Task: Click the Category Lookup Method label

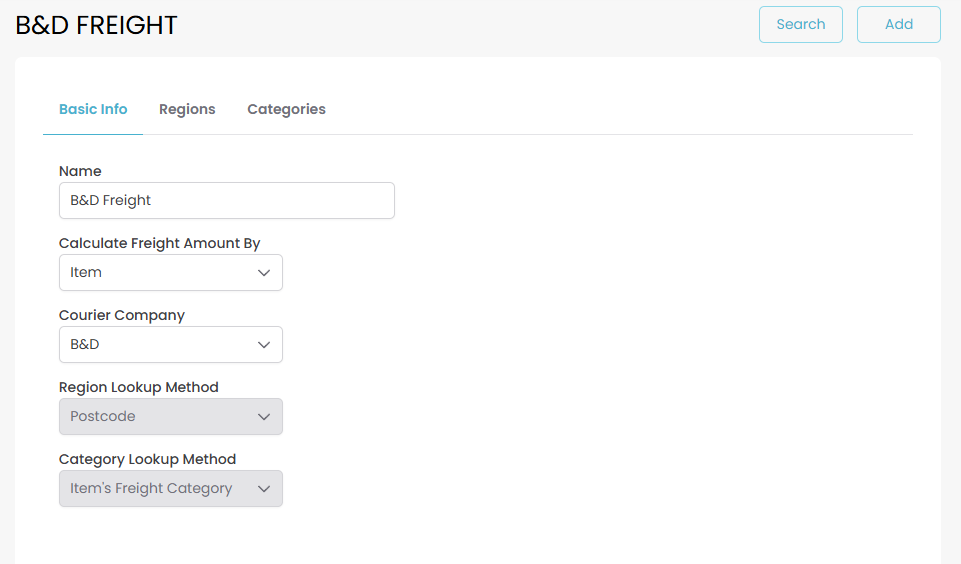Action: [x=147, y=459]
